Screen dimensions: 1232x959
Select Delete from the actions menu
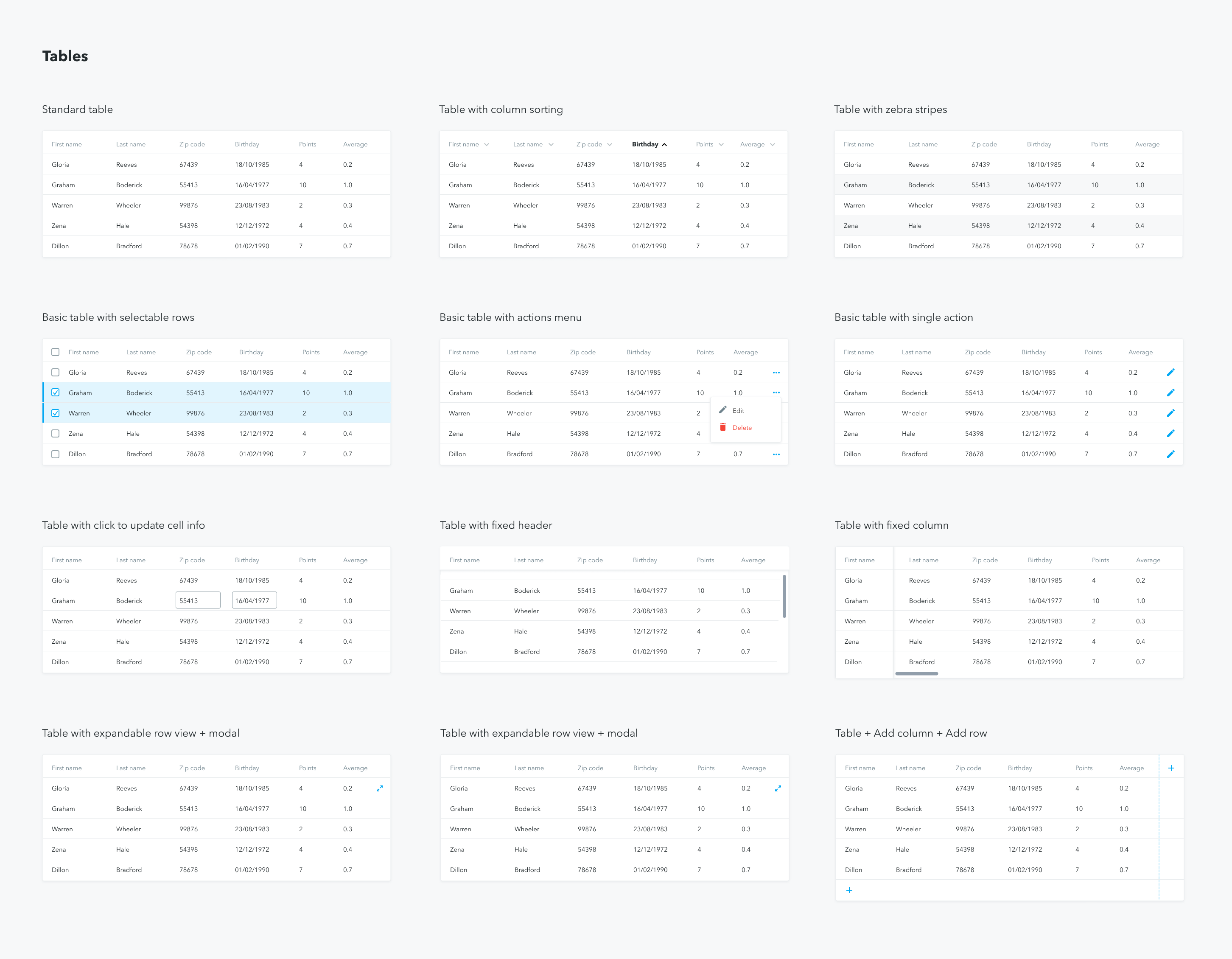point(742,427)
